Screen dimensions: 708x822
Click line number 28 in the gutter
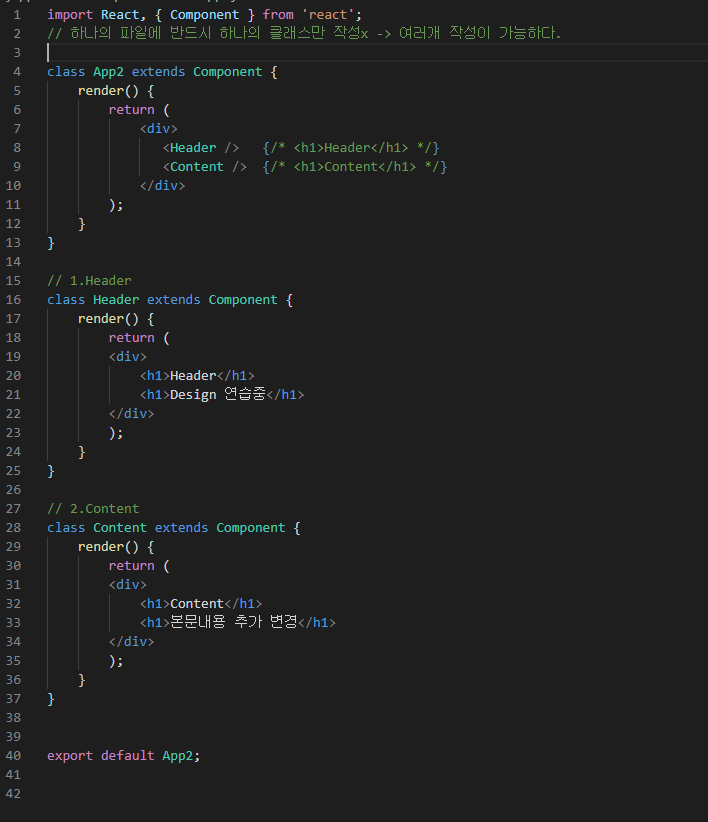coord(14,528)
